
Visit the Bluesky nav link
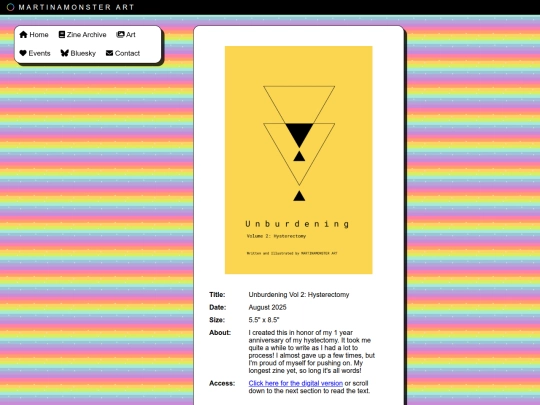pos(78,53)
